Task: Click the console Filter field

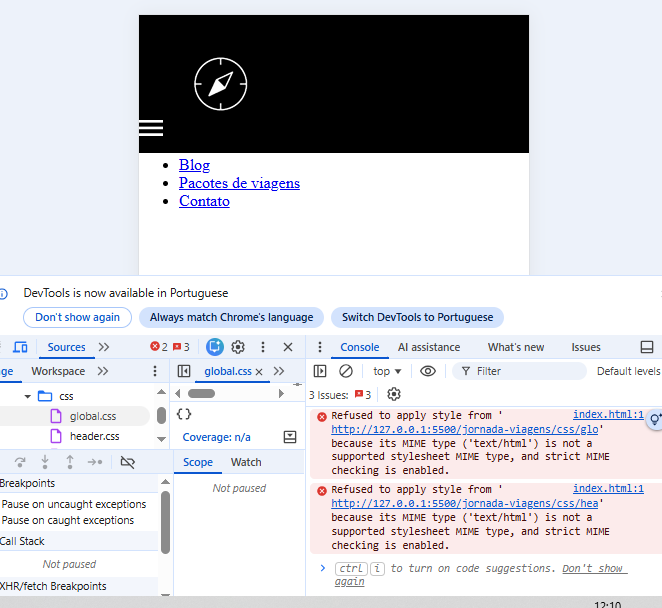Action: click(519, 371)
